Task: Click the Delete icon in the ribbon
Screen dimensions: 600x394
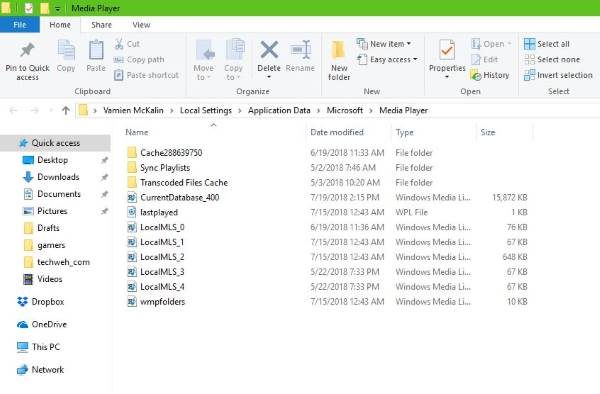Action: (269, 50)
